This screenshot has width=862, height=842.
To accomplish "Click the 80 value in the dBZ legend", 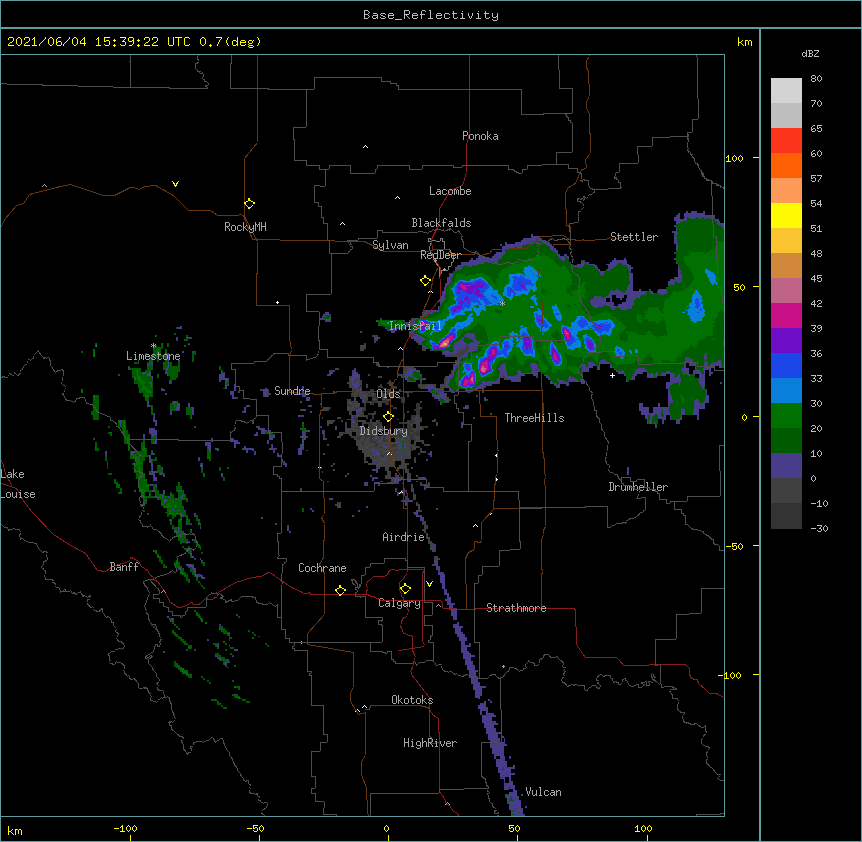I will click(816, 79).
